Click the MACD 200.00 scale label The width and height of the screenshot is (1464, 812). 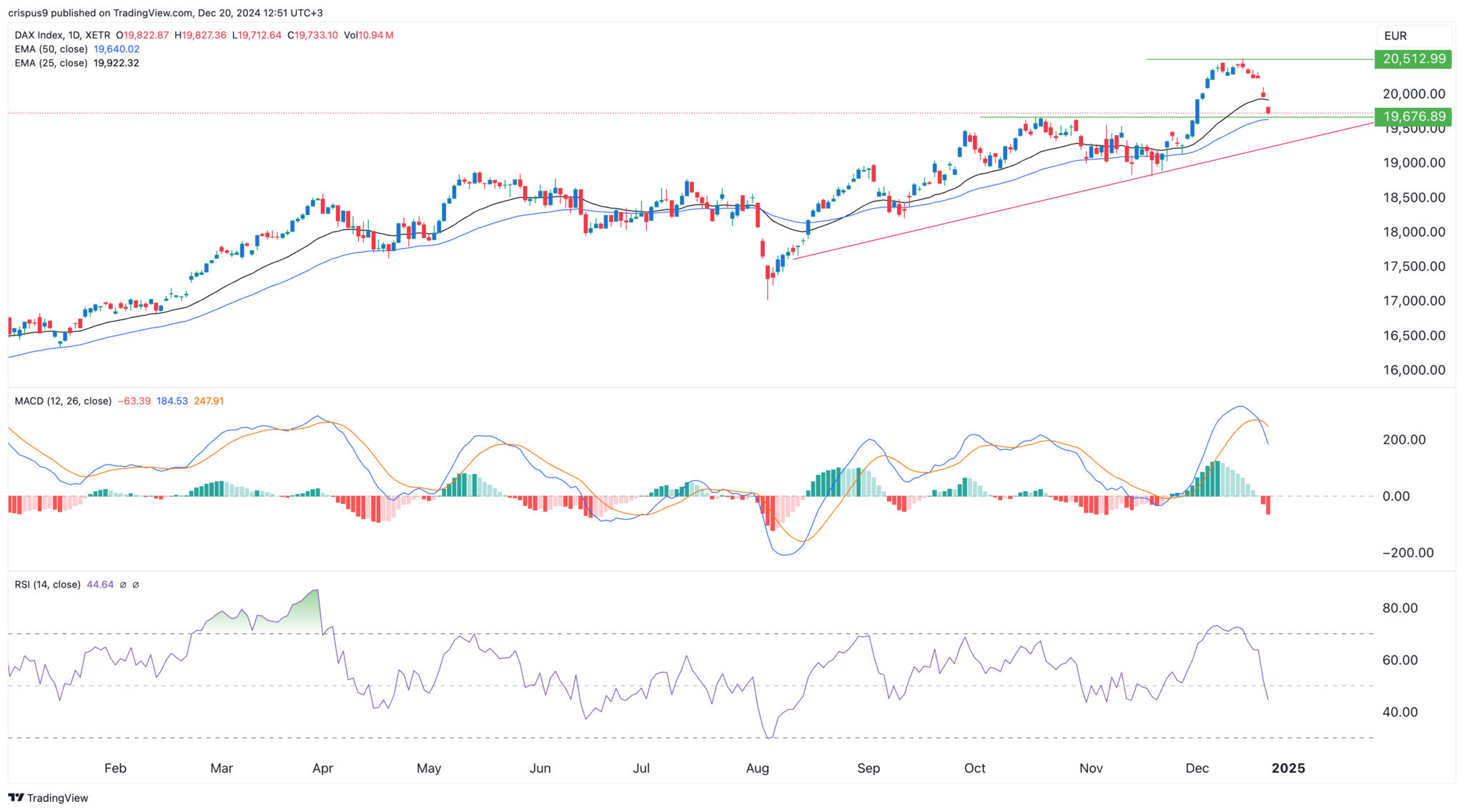1404,440
